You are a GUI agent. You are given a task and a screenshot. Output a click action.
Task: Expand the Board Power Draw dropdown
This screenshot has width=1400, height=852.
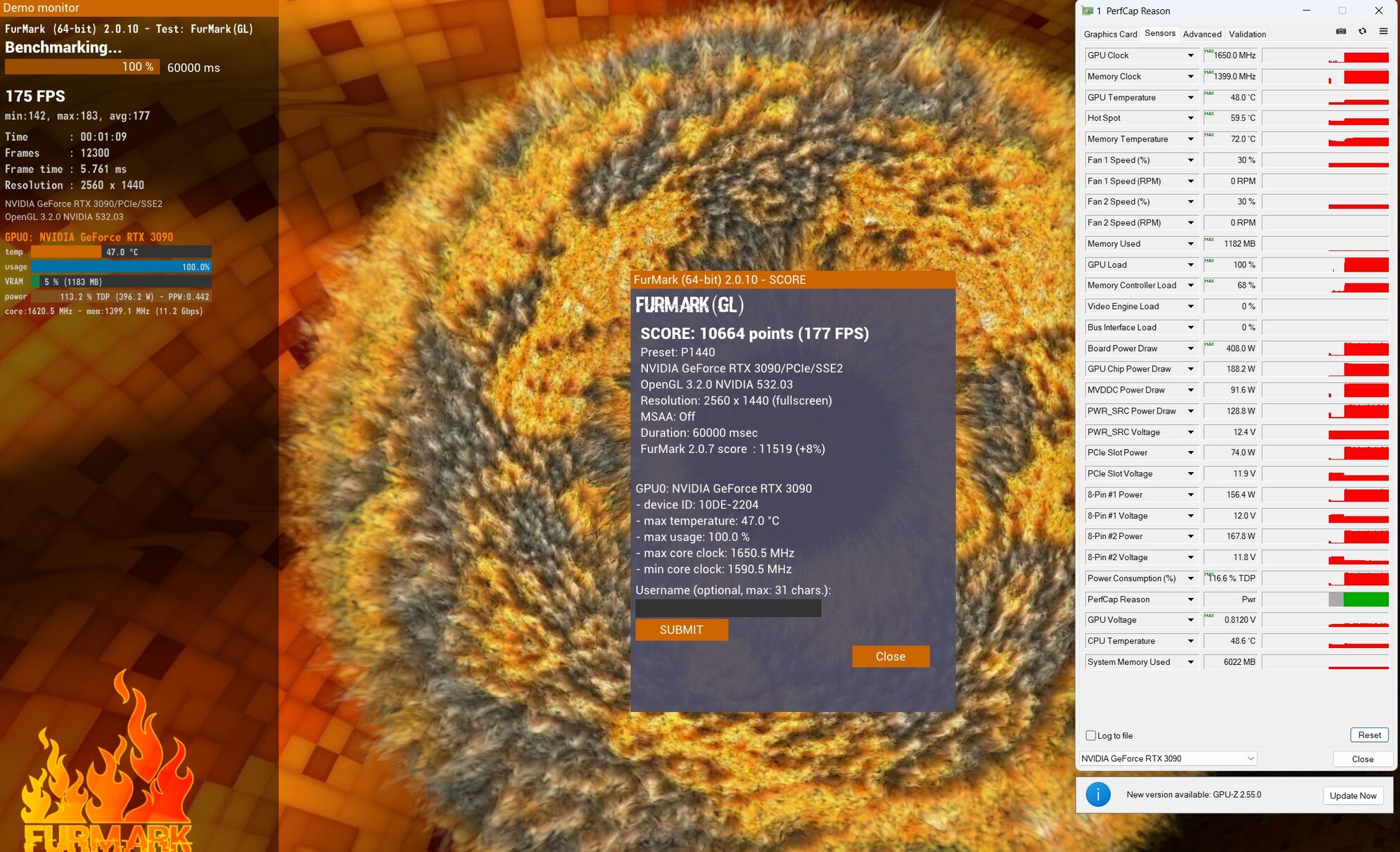pyautogui.click(x=1190, y=348)
